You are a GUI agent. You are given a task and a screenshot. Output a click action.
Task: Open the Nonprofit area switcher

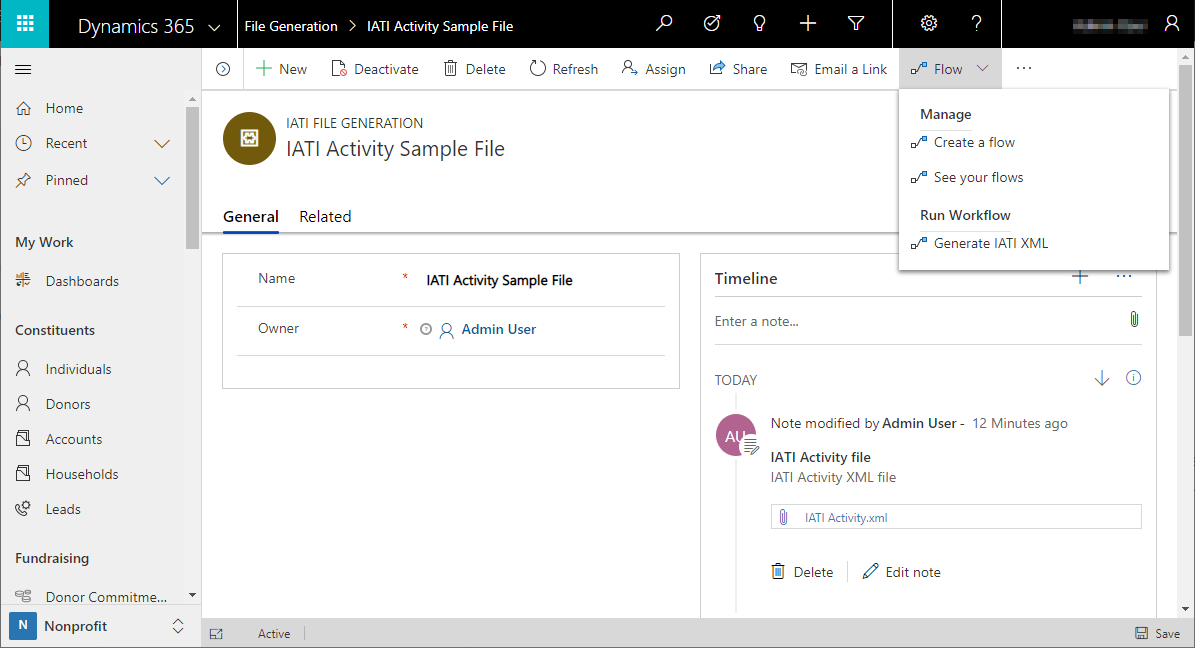100,626
